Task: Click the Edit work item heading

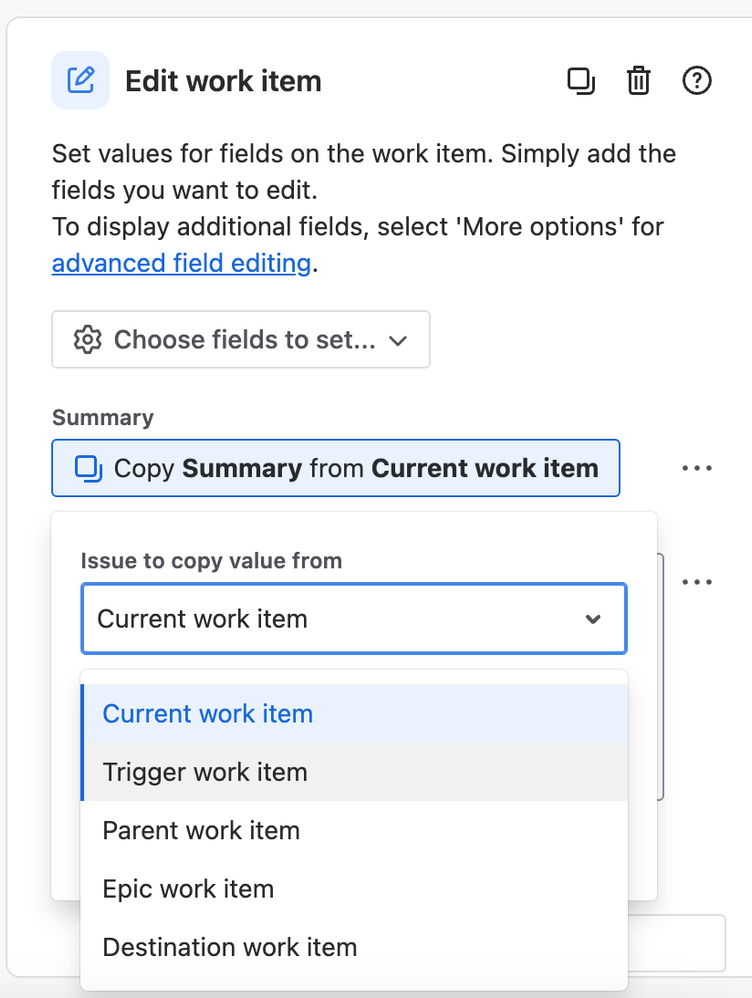Action: point(223,81)
